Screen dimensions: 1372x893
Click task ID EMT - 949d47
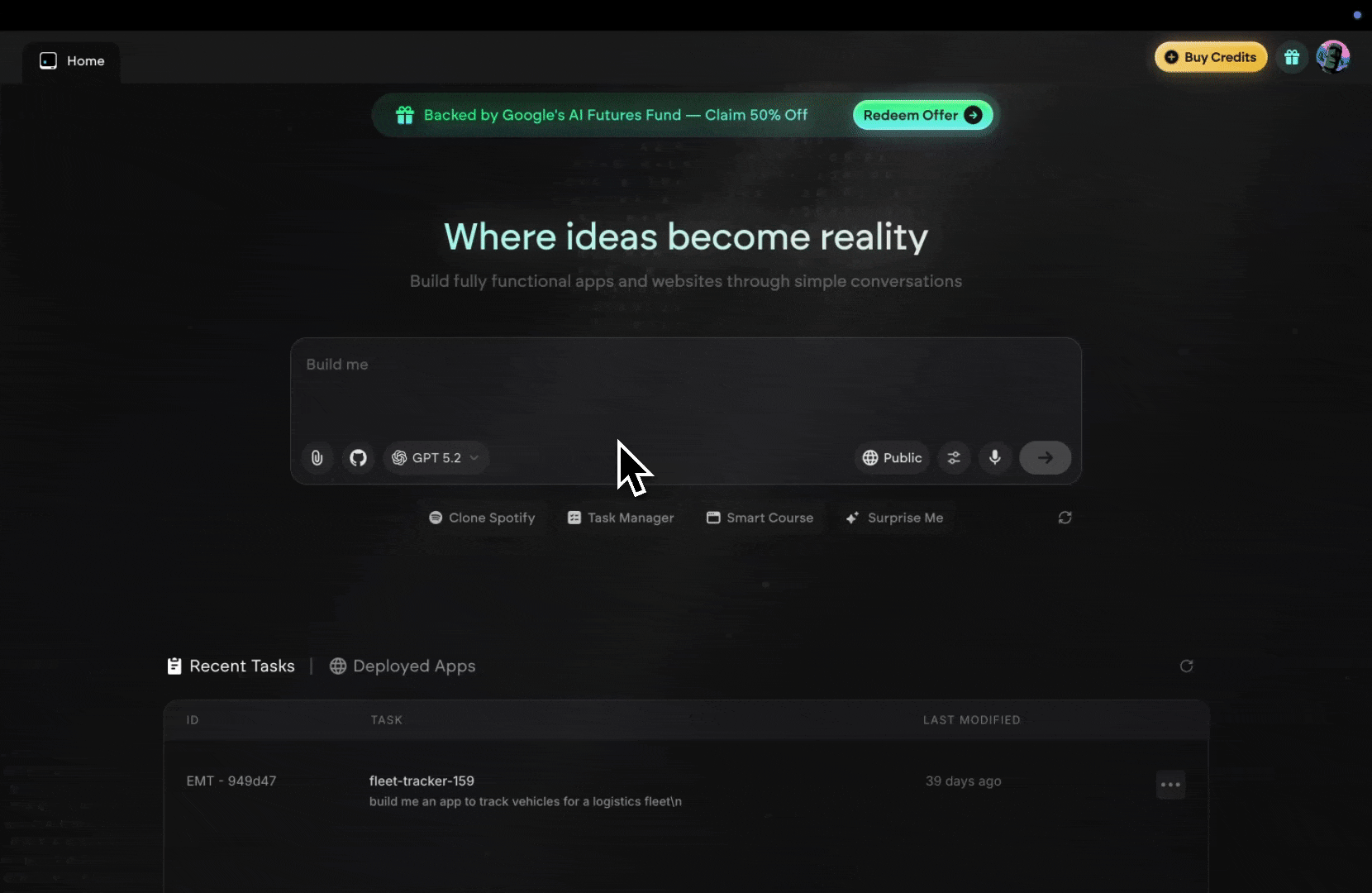(231, 781)
